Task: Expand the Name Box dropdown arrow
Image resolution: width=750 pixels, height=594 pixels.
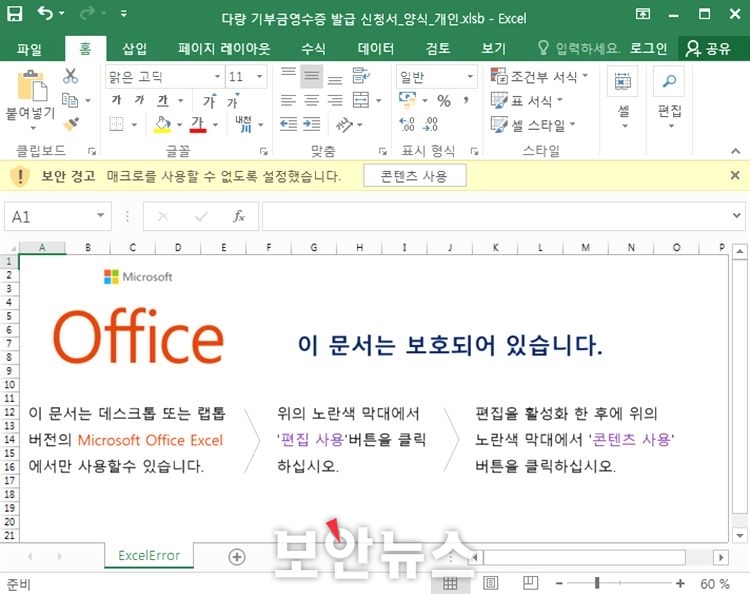Action: (x=100, y=216)
